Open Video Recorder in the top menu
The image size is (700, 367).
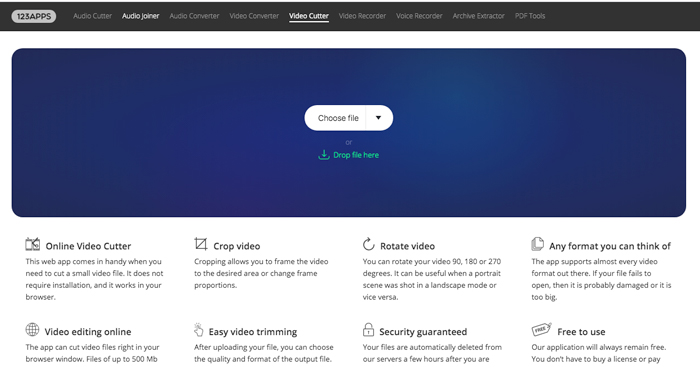pos(362,16)
